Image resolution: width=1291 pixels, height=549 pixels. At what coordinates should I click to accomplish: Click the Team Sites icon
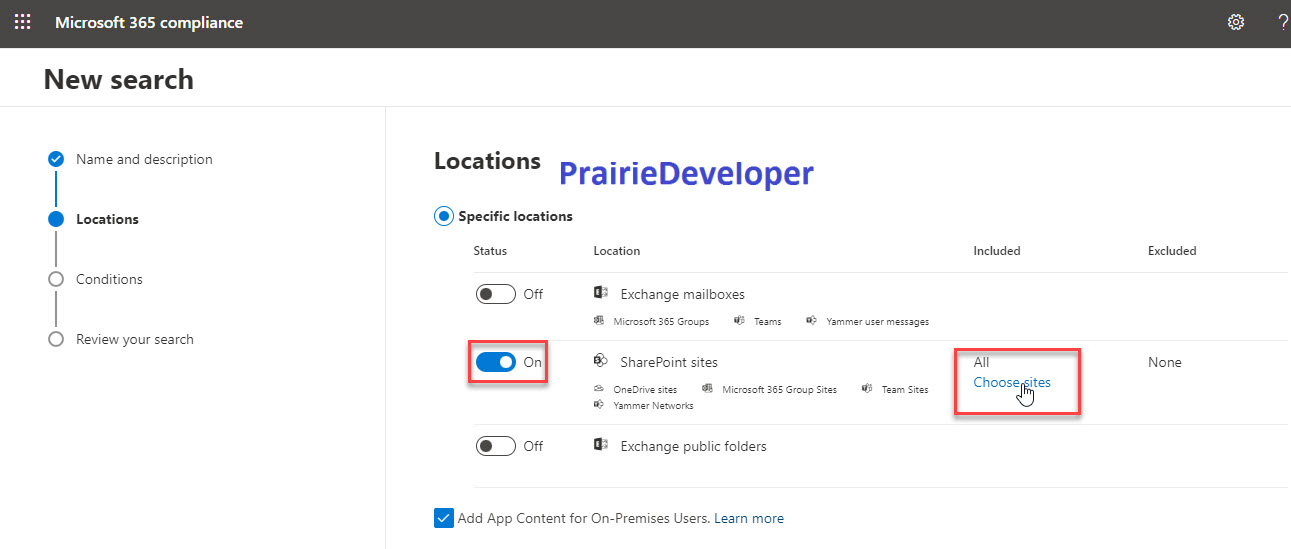click(x=867, y=389)
